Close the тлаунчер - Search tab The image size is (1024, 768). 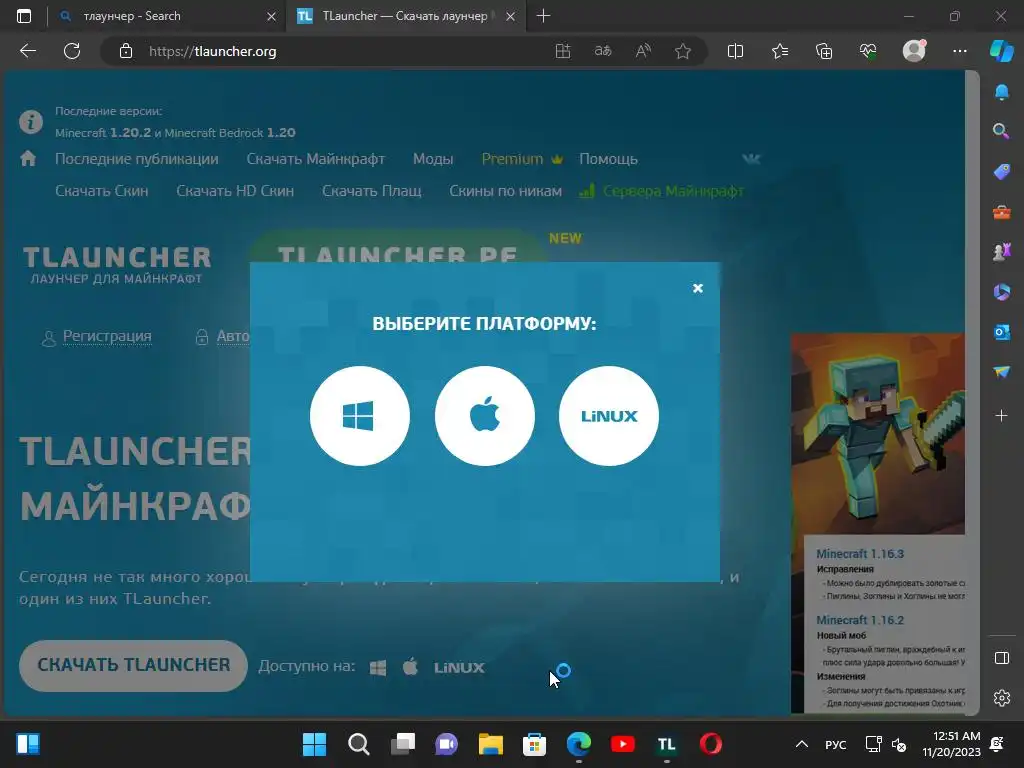(272, 16)
